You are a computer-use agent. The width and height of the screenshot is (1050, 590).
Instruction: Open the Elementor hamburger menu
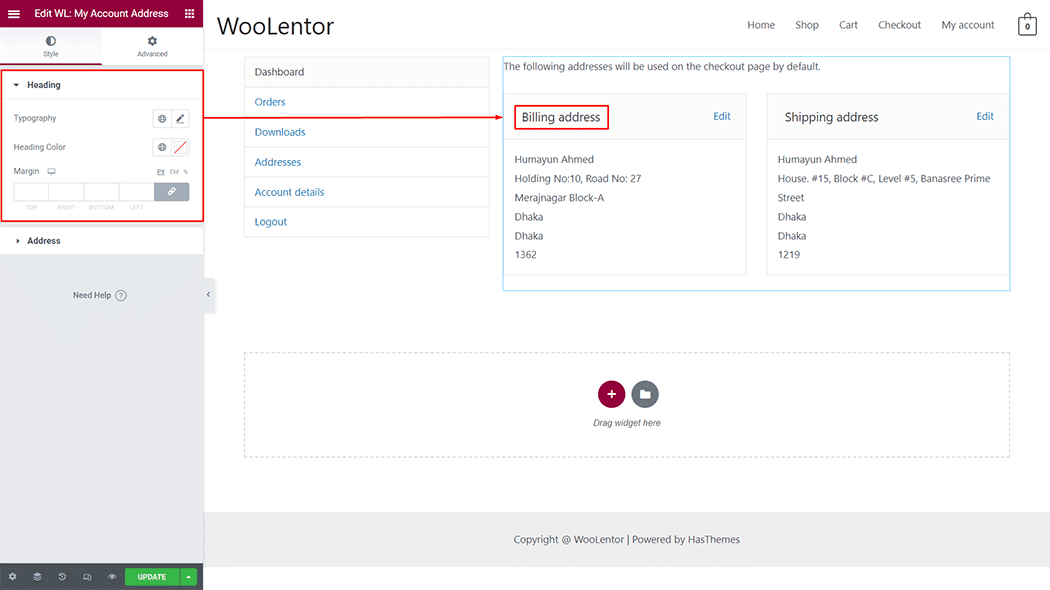(14, 14)
